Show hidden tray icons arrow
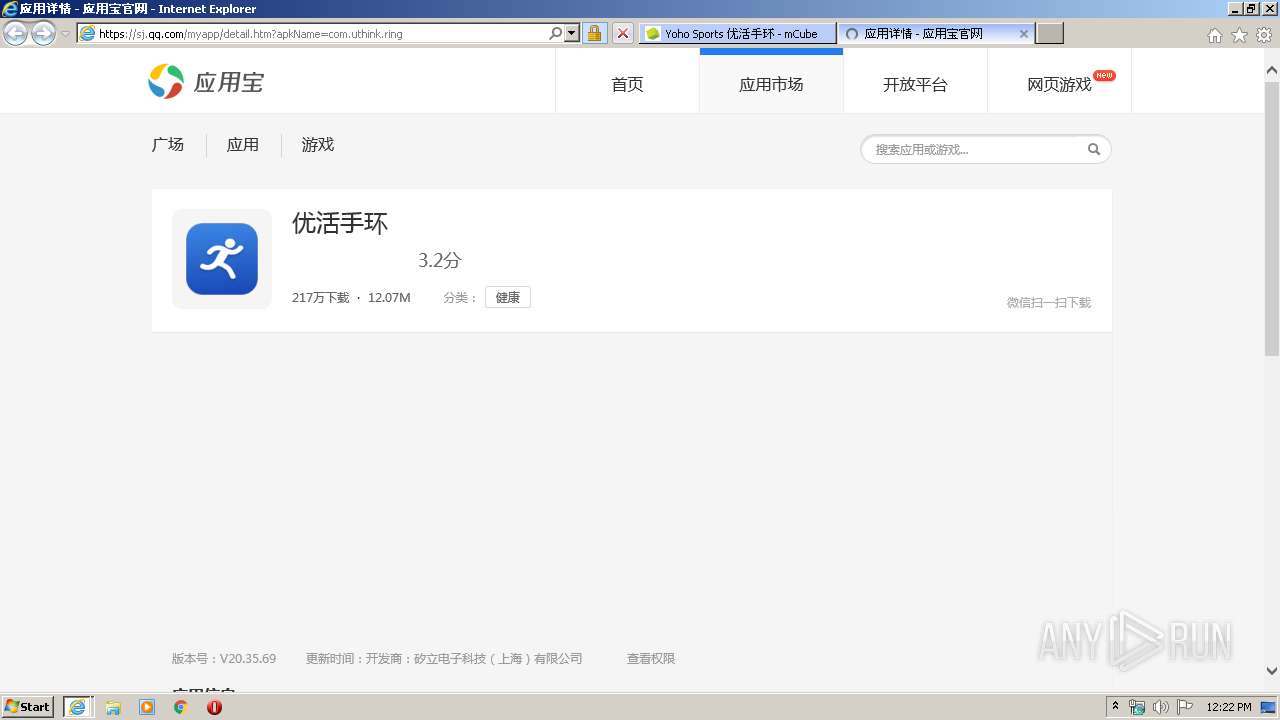 (x=1116, y=707)
